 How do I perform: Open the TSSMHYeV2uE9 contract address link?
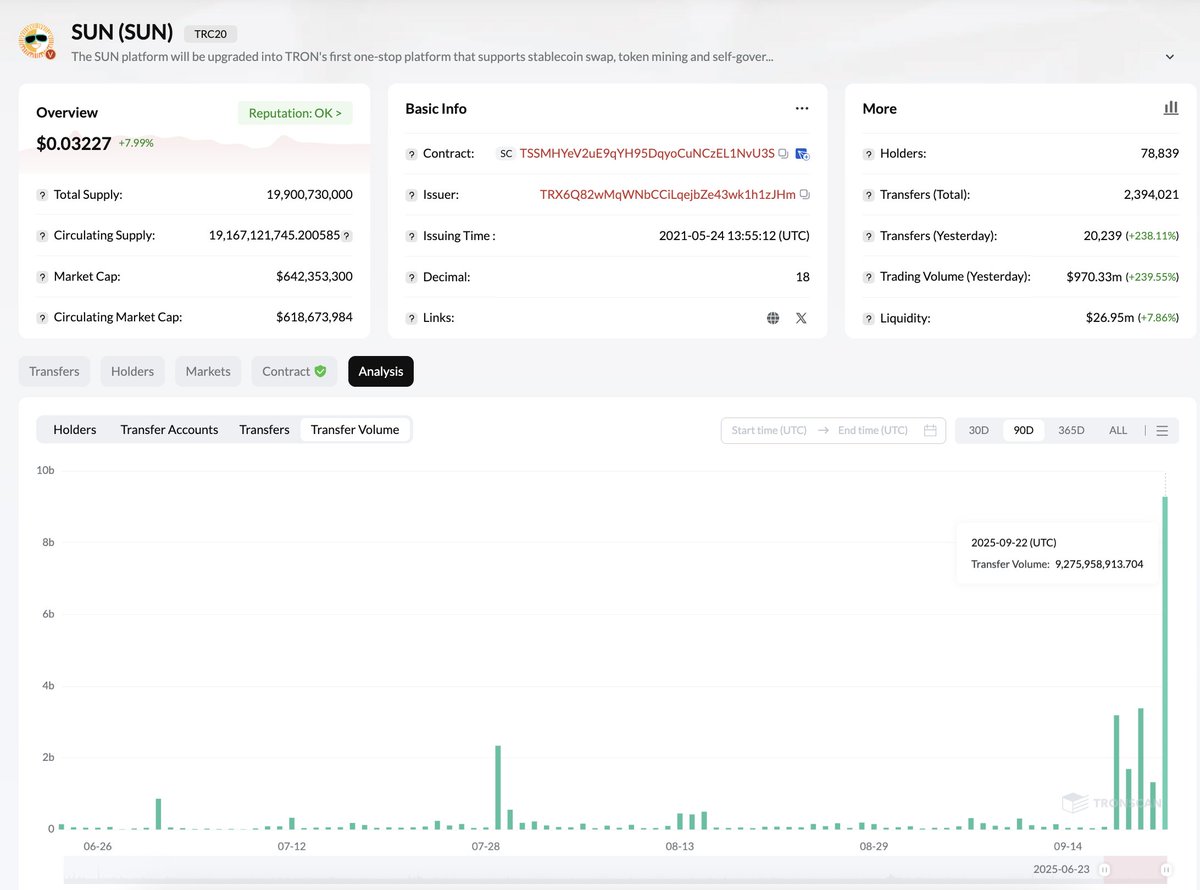pos(646,154)
